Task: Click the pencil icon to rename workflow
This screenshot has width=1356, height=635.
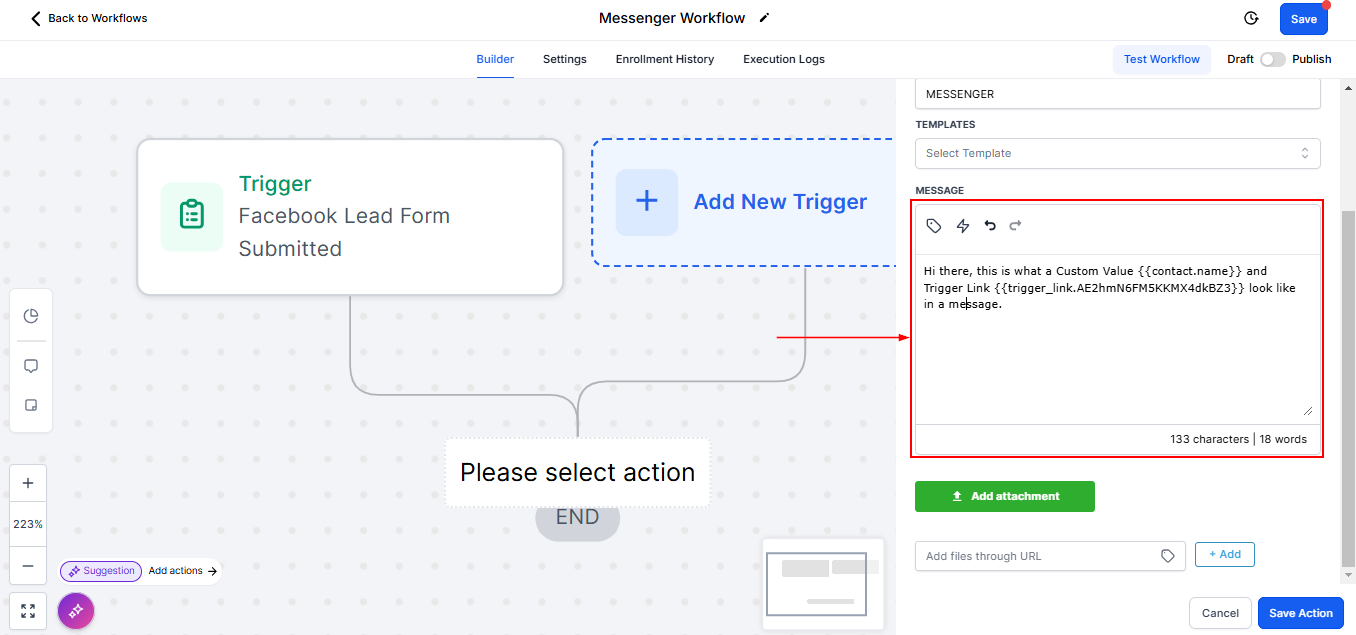Action: click(x=765, y=18)
